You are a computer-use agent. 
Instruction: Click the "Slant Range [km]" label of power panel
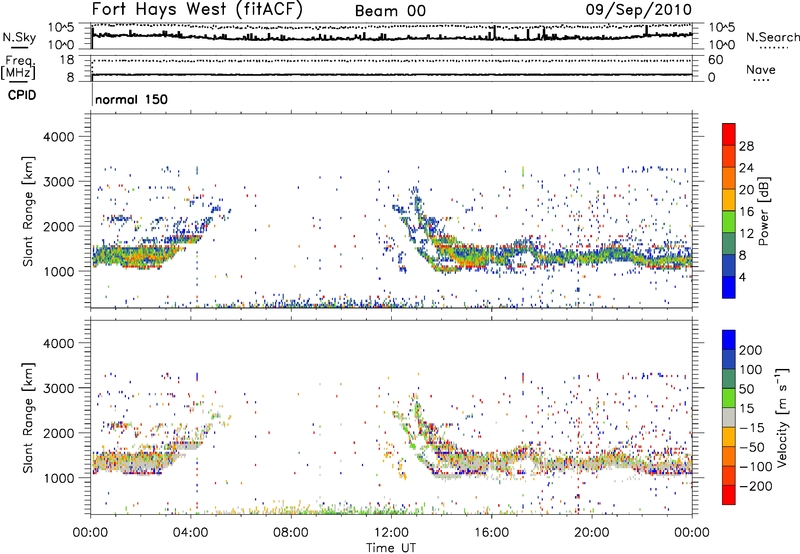click(28, 211)
